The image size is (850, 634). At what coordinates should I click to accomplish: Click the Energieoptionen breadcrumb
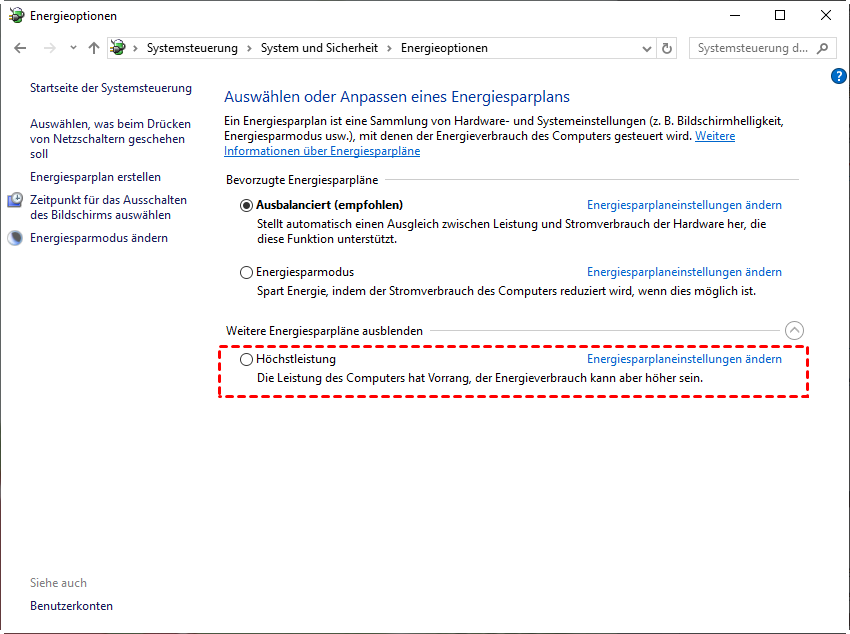(444, 48)
